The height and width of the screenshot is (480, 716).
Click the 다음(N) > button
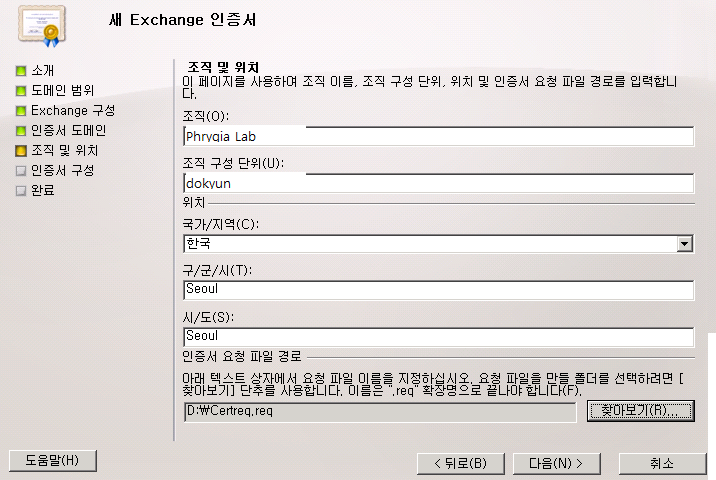[x=557, y=464]
